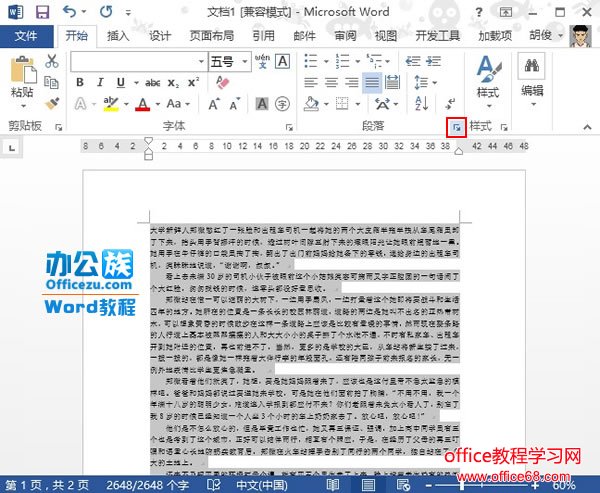Undo the last action

pos(70,12)
